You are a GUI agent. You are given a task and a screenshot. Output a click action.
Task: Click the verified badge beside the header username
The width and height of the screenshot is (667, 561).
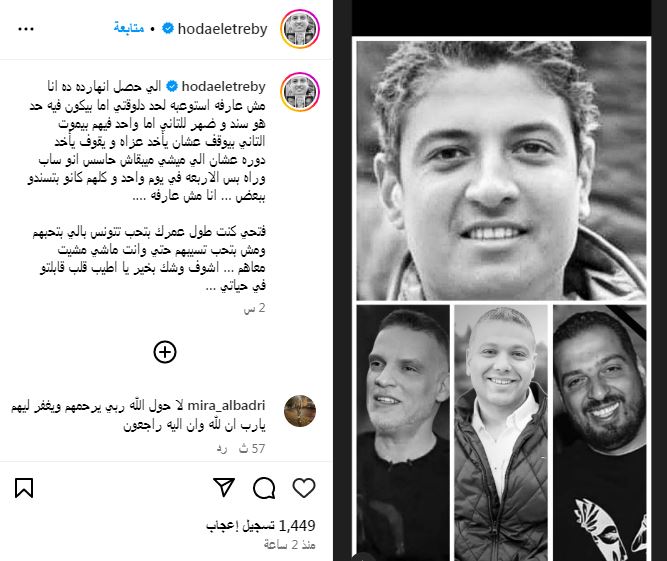(x=168, y=28)
